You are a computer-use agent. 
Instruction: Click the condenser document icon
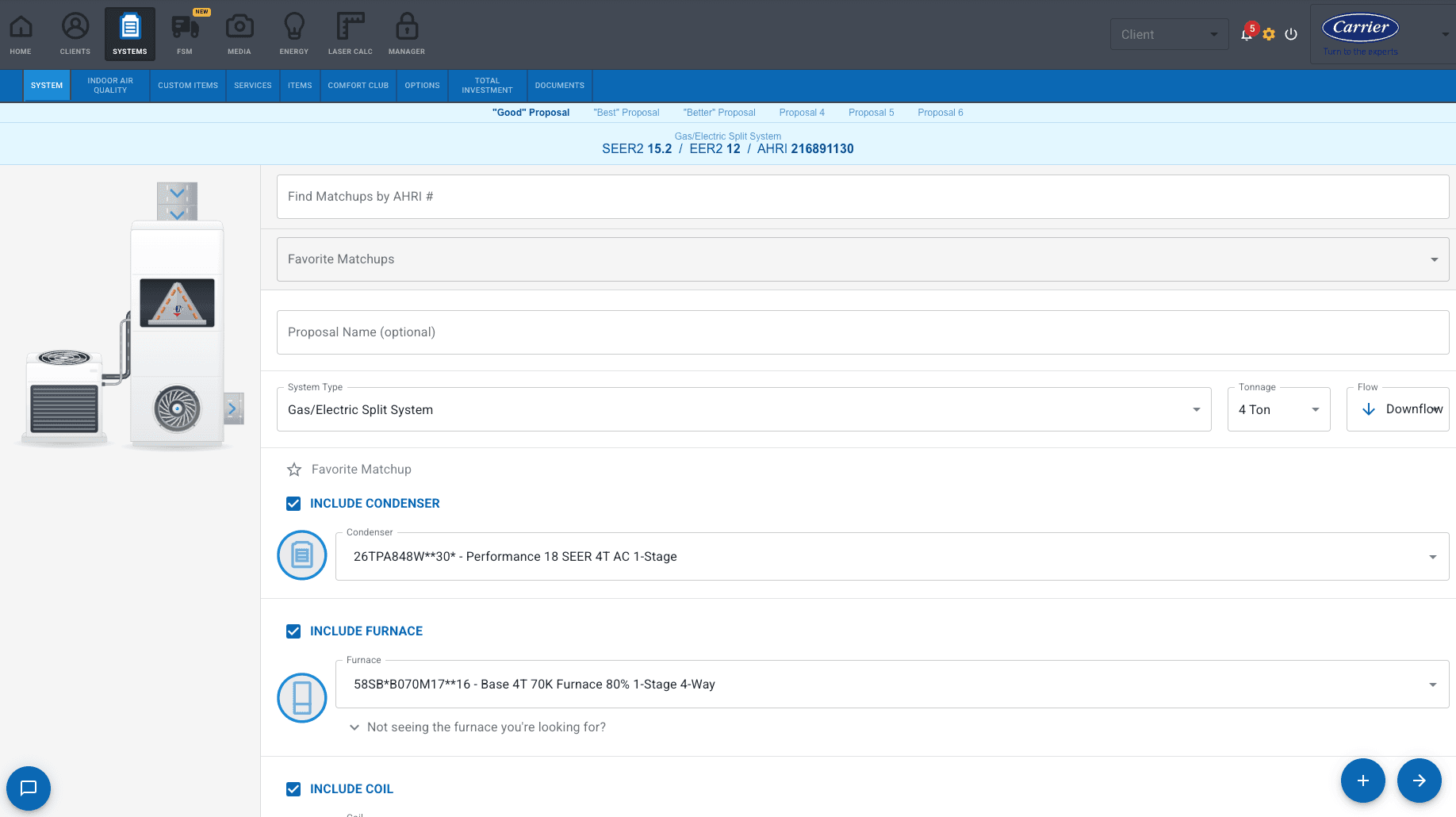click(x=302, y=554)
